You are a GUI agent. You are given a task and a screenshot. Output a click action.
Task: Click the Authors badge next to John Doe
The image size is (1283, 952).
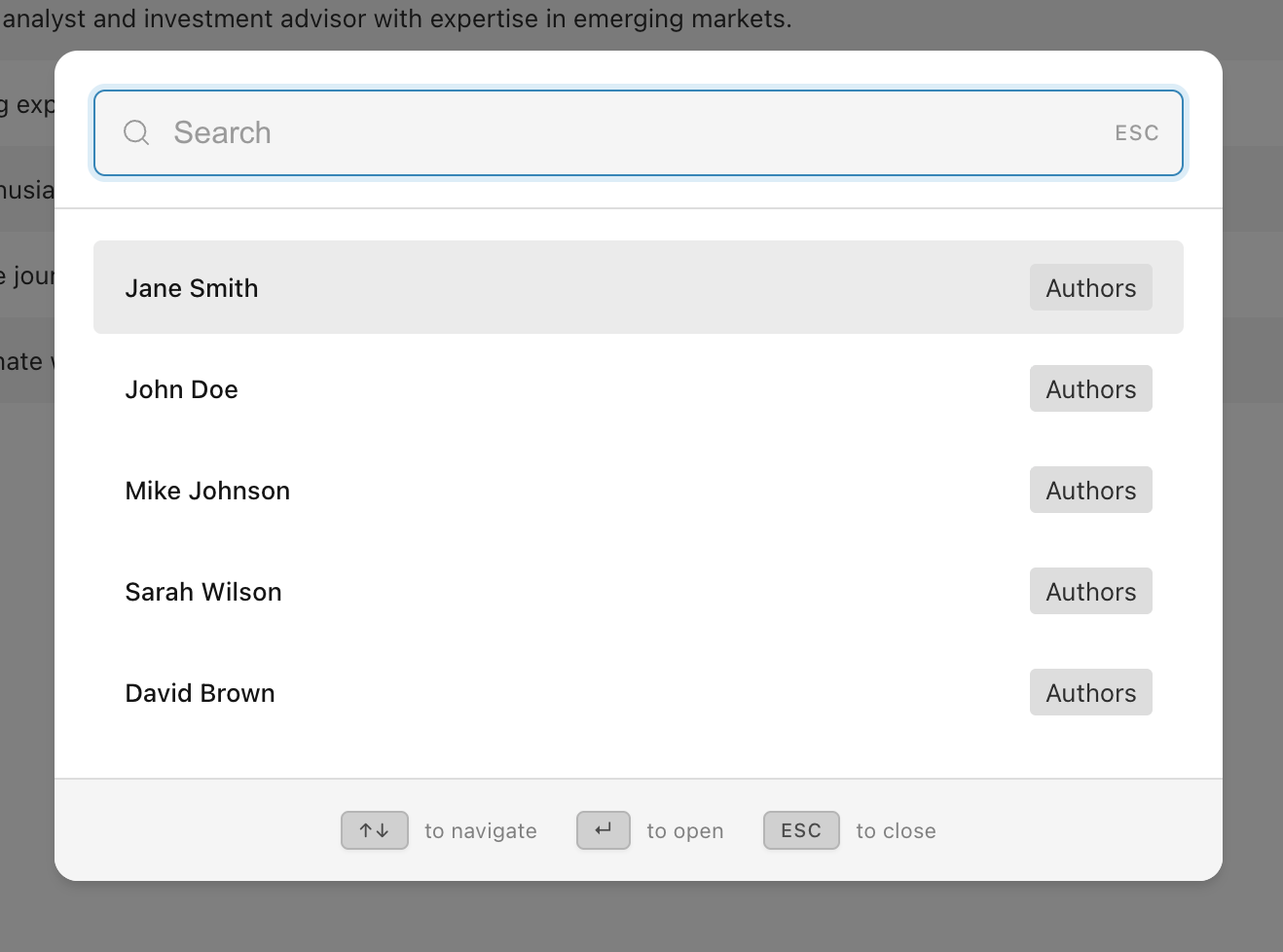(1090, 389)
